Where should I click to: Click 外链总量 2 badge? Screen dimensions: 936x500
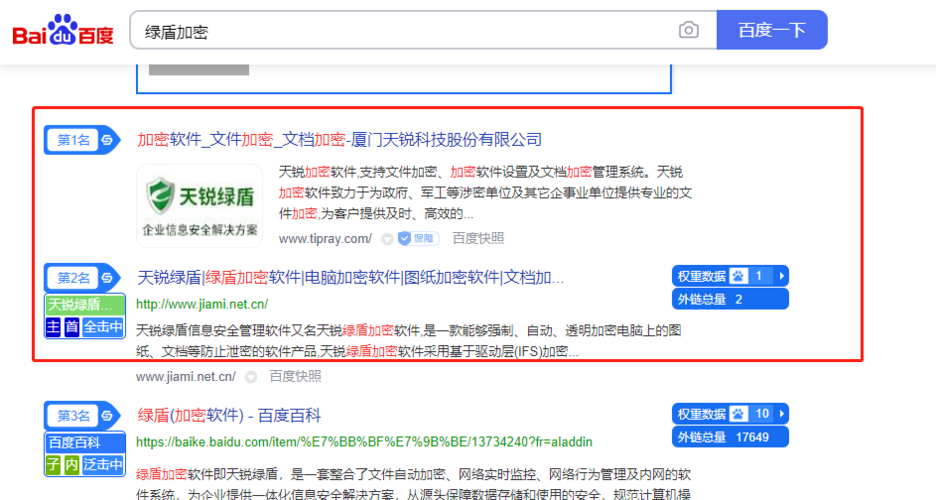pos(730,299)
